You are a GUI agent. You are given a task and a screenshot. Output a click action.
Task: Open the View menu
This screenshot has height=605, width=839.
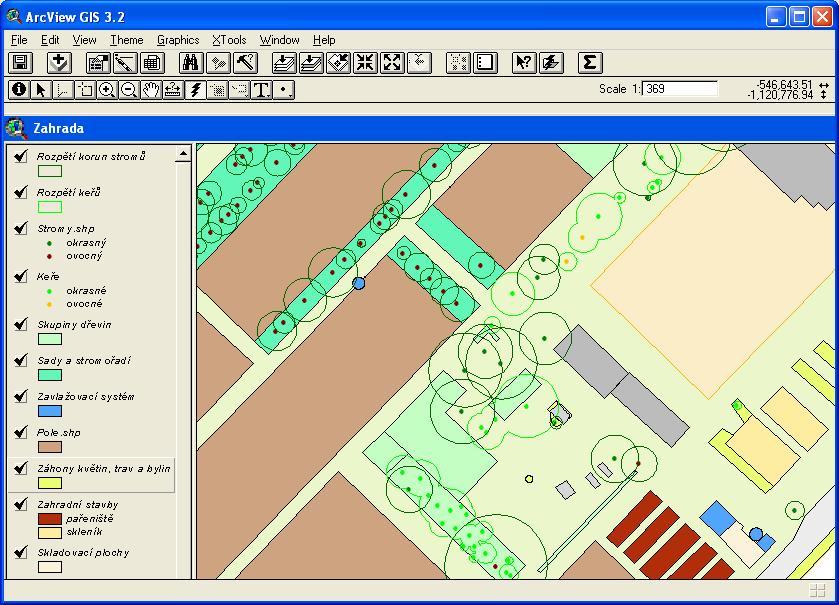click(84, 40)
